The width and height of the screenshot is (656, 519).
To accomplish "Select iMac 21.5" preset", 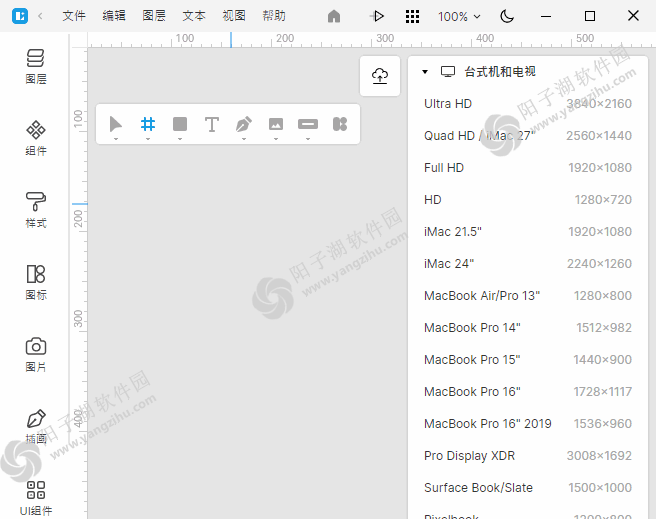I will click(x=528, y=232).
